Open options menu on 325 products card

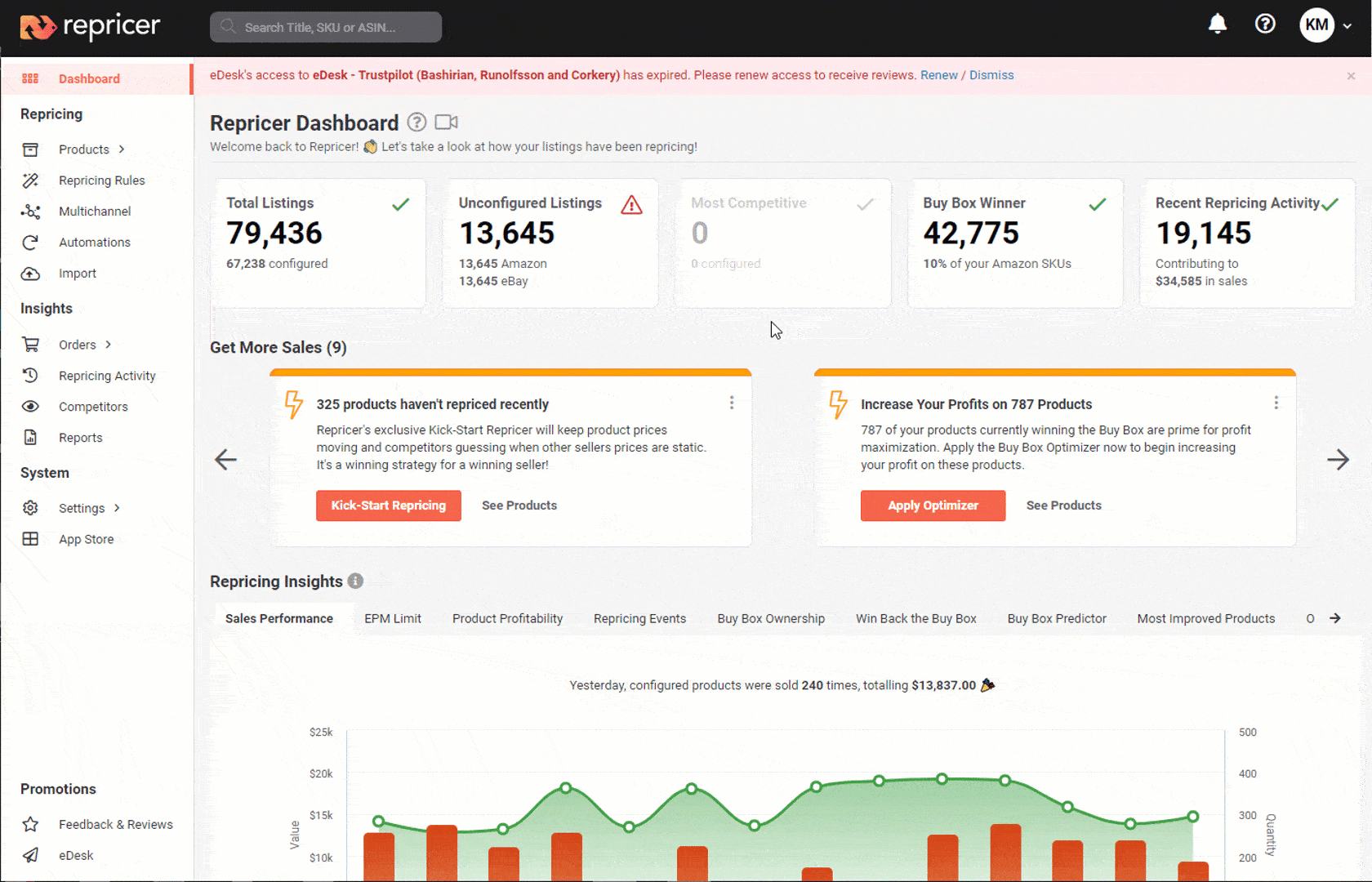732,403
